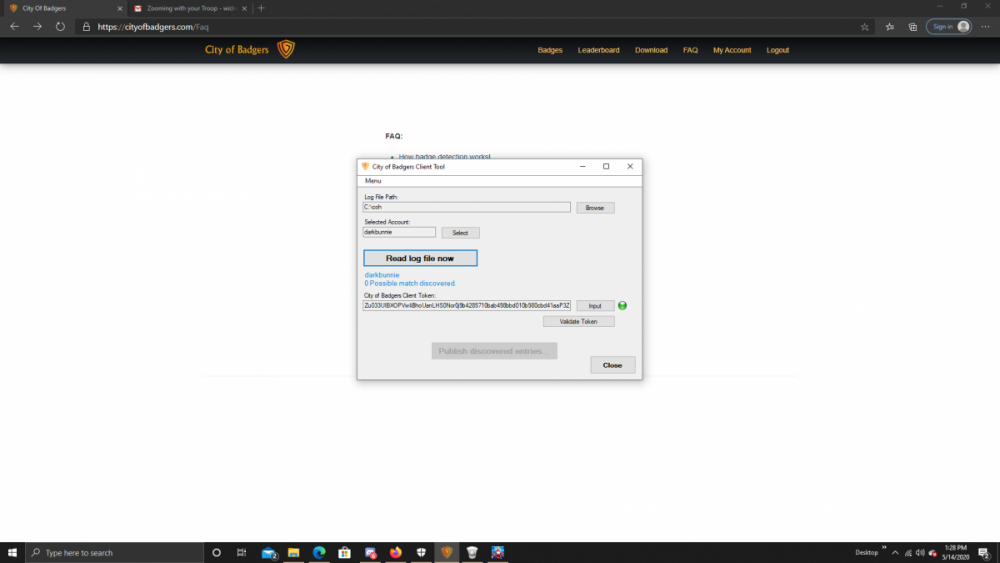Click the Log File Path field
This screenshot has width=1000, height=563.
[x=466, y=207]
